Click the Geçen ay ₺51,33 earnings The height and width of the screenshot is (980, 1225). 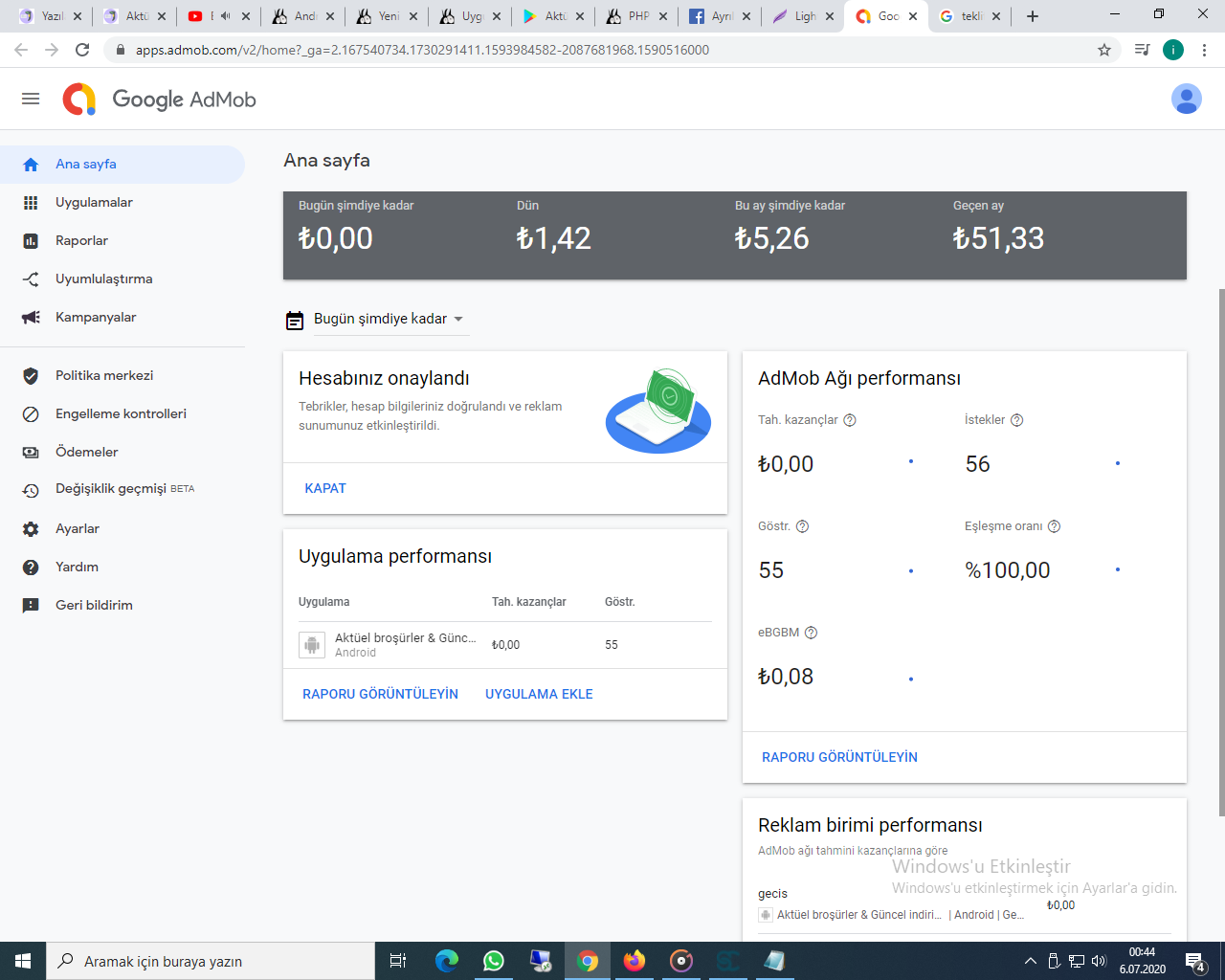click(998, 238)
